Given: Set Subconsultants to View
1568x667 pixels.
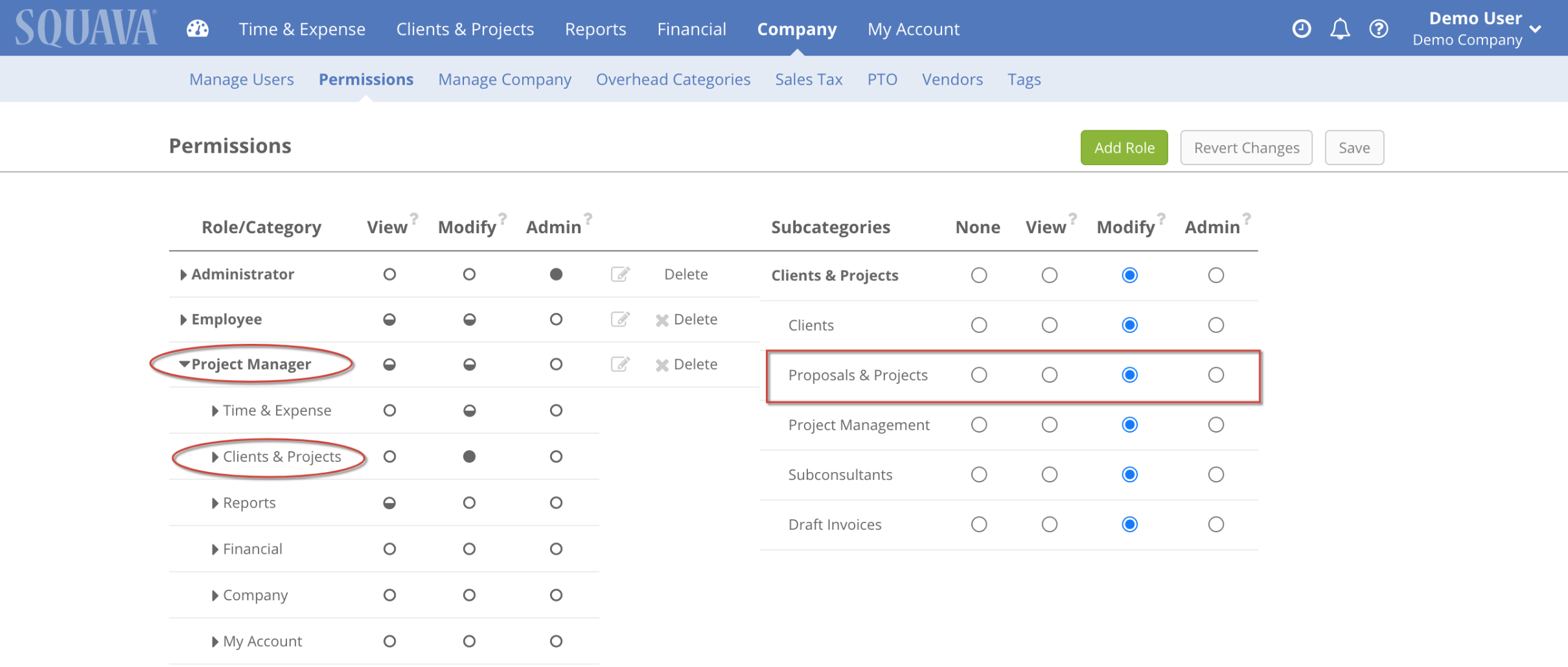Looking at the screenshot, I should [x=1050, y=475].
